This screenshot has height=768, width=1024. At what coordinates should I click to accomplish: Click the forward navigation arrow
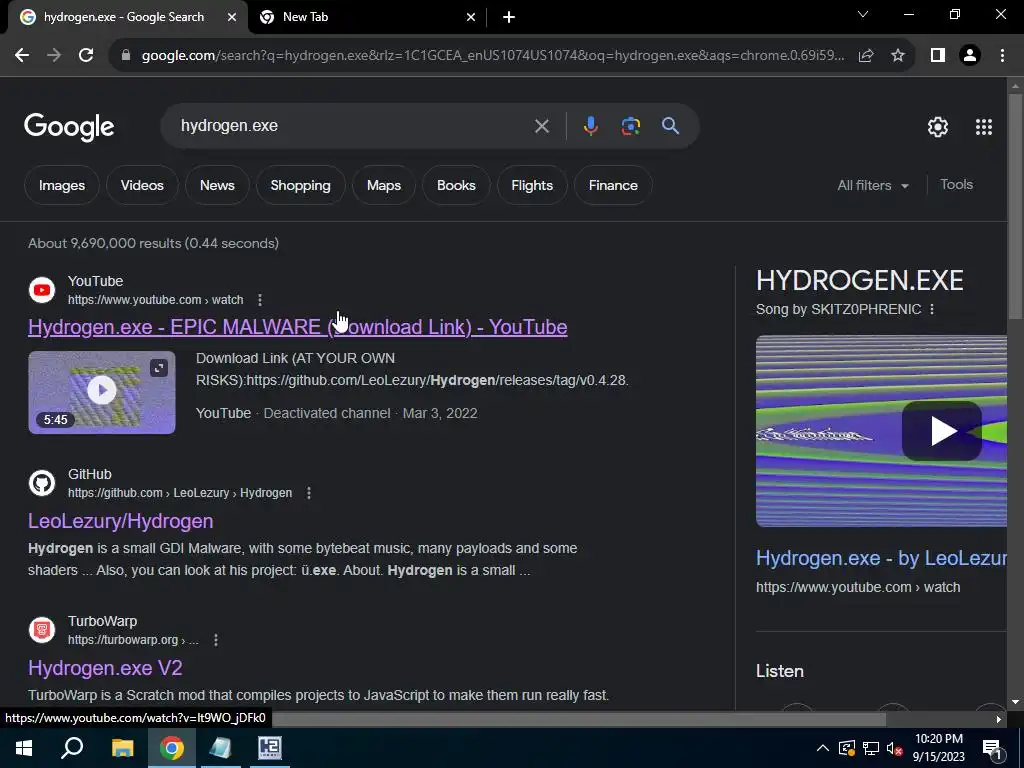[54, 56]
